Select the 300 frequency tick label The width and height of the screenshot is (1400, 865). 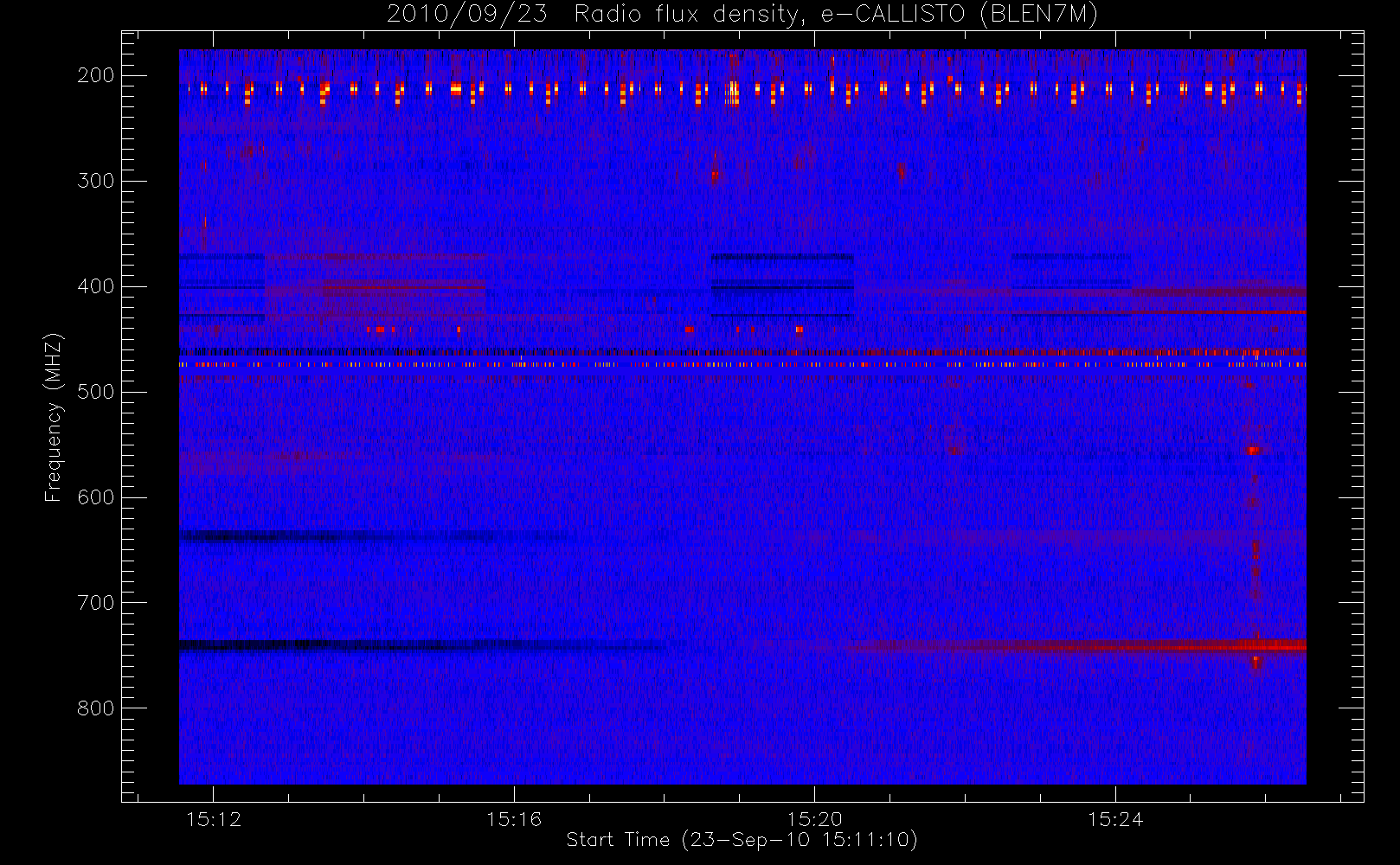[x=96, y=181]
